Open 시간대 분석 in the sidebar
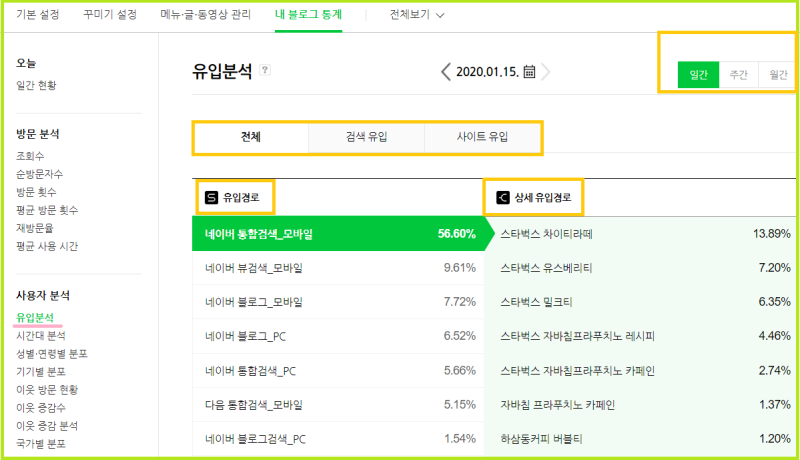The width and height of the screenshot is (800, 460). click(41, 336)
